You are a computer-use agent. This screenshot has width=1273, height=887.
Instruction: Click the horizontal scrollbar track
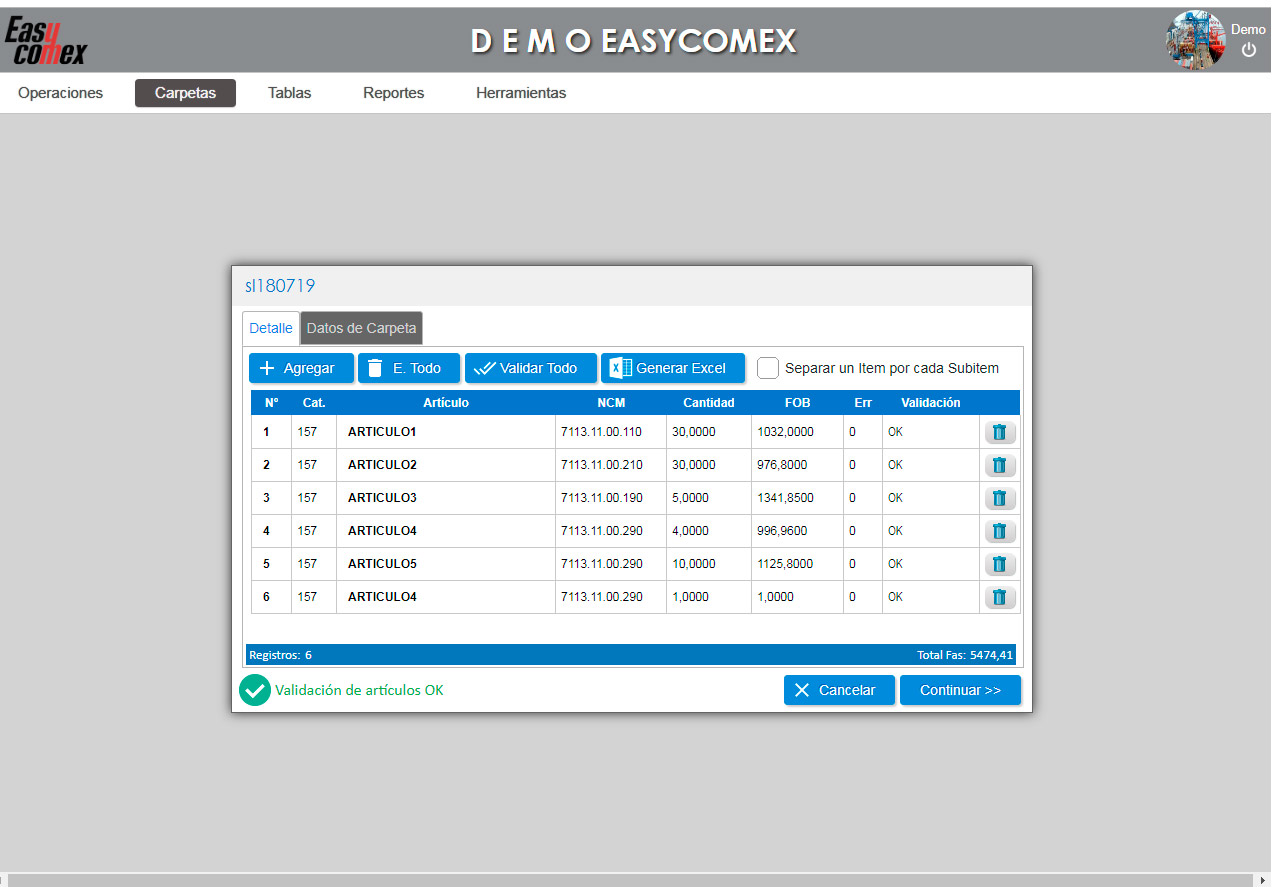coord(630,880)
